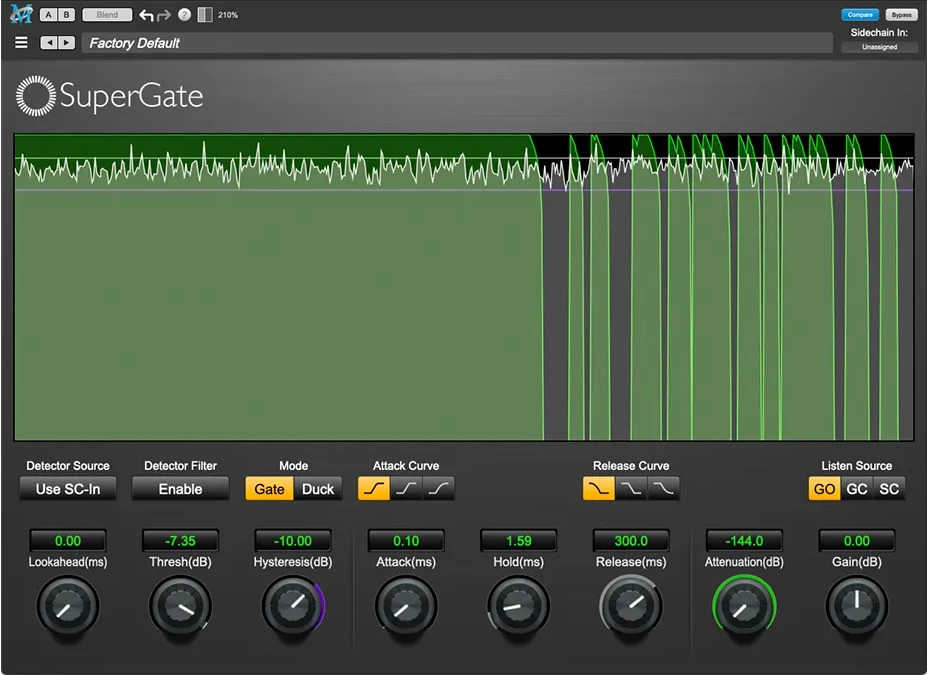Click the Sidechain In: label
Screen dimensions: 928x675
click(879, 33)
